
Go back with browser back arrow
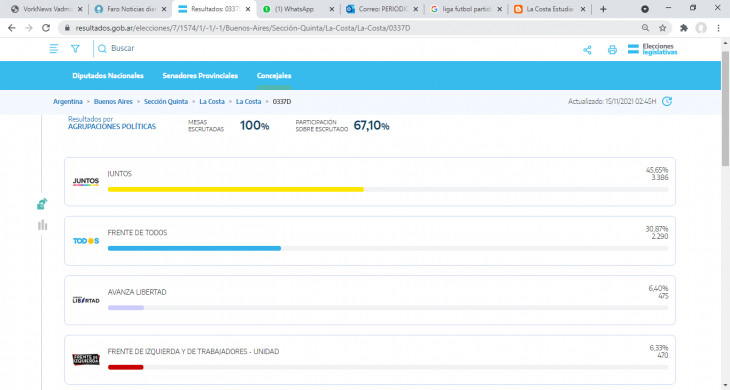pyautogui.click(x=12, y=28)
